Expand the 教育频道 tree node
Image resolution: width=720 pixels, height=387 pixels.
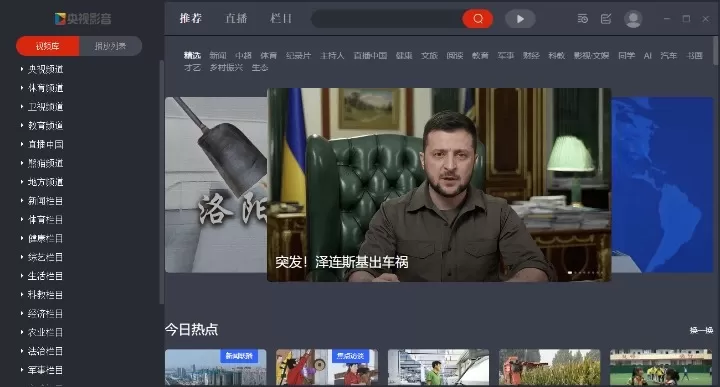(x=41, y=126)
